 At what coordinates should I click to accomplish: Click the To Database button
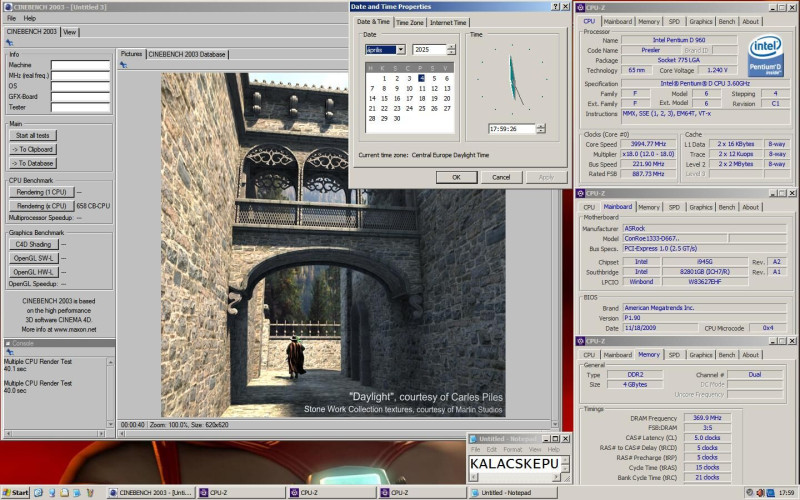click(x=33, y=163)
